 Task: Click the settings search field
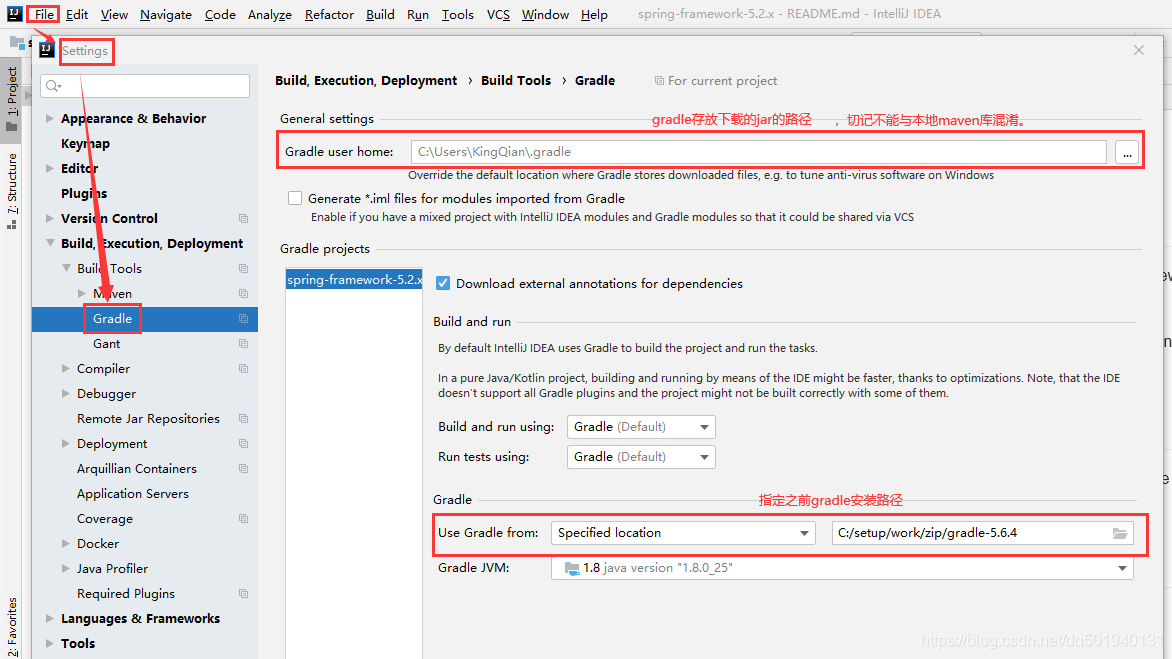point(146,86)
